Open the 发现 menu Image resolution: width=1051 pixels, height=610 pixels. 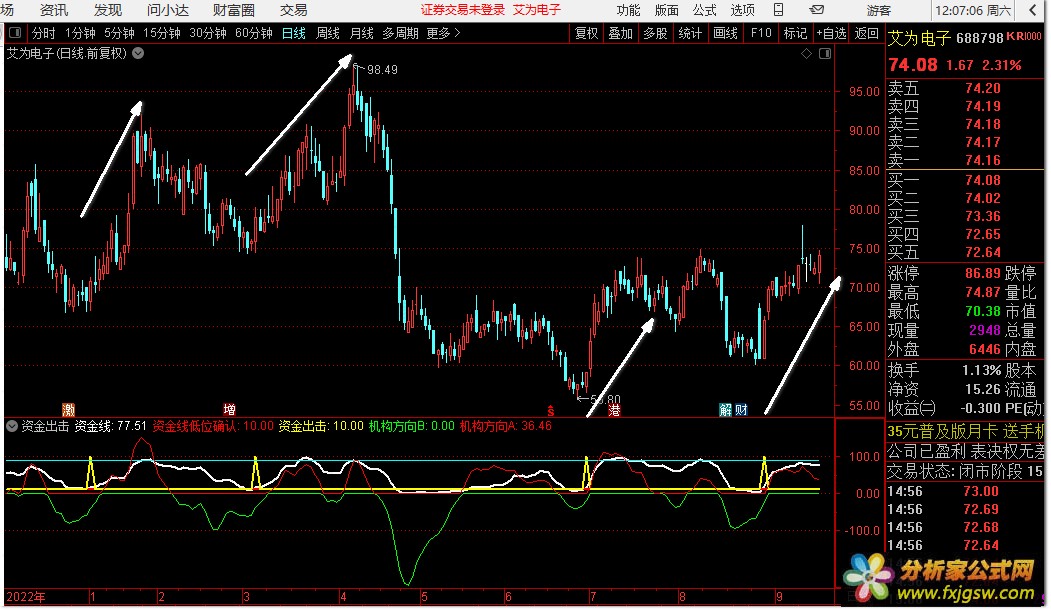[x=108, y=10]
